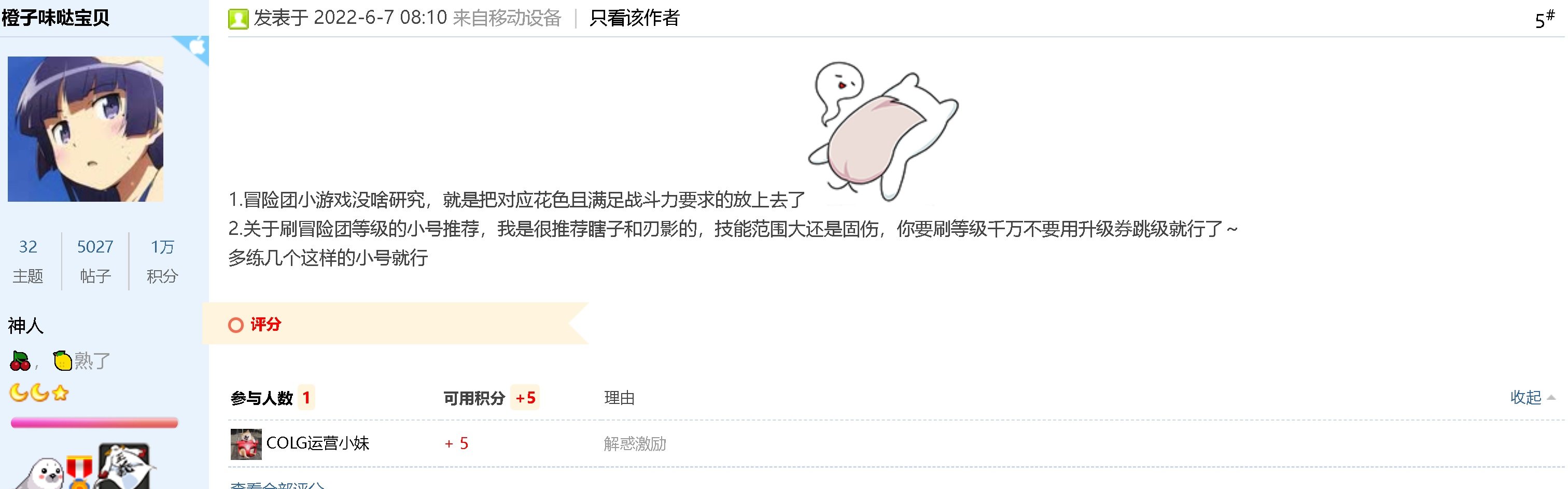The image size is (1568, 489).
Task: Click the cherry medal icon
Action: pos(20,360)
